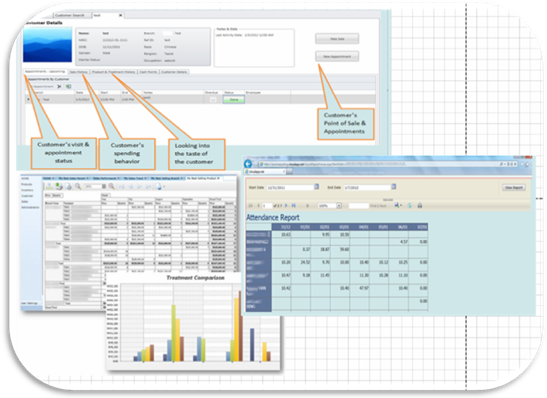Click the View Report button
The height and width of the screenshot is (398, 547).
coord(514,187)
